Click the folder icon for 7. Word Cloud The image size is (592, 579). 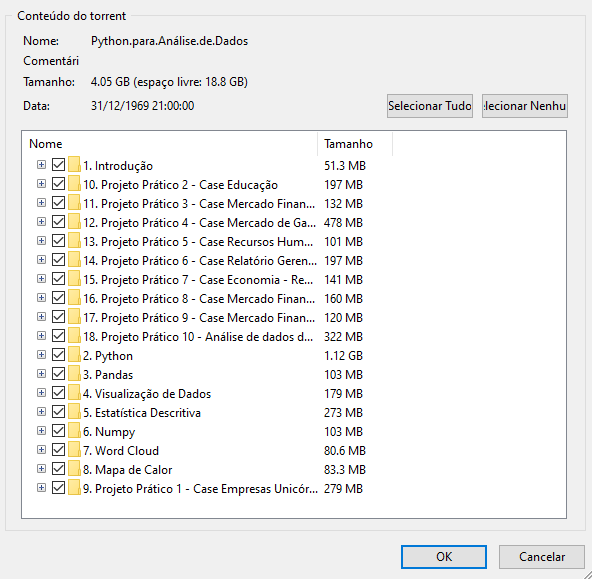(74, 450)
